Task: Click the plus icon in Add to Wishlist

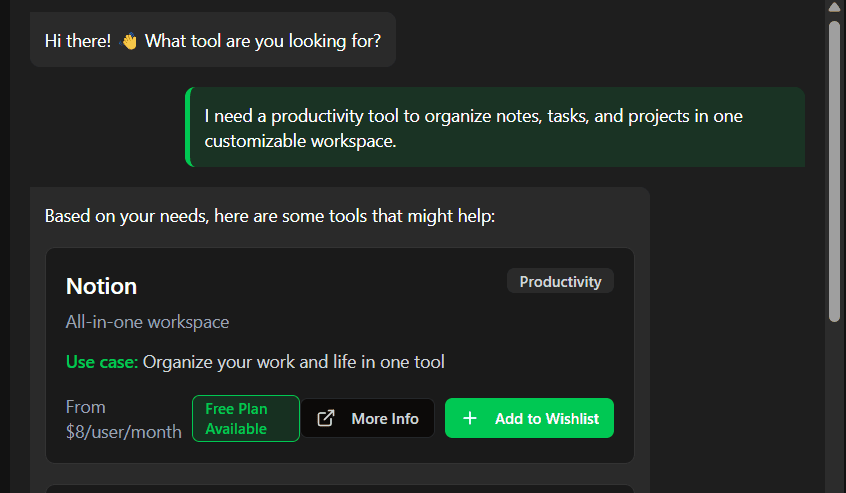Action: pos(470,418)
